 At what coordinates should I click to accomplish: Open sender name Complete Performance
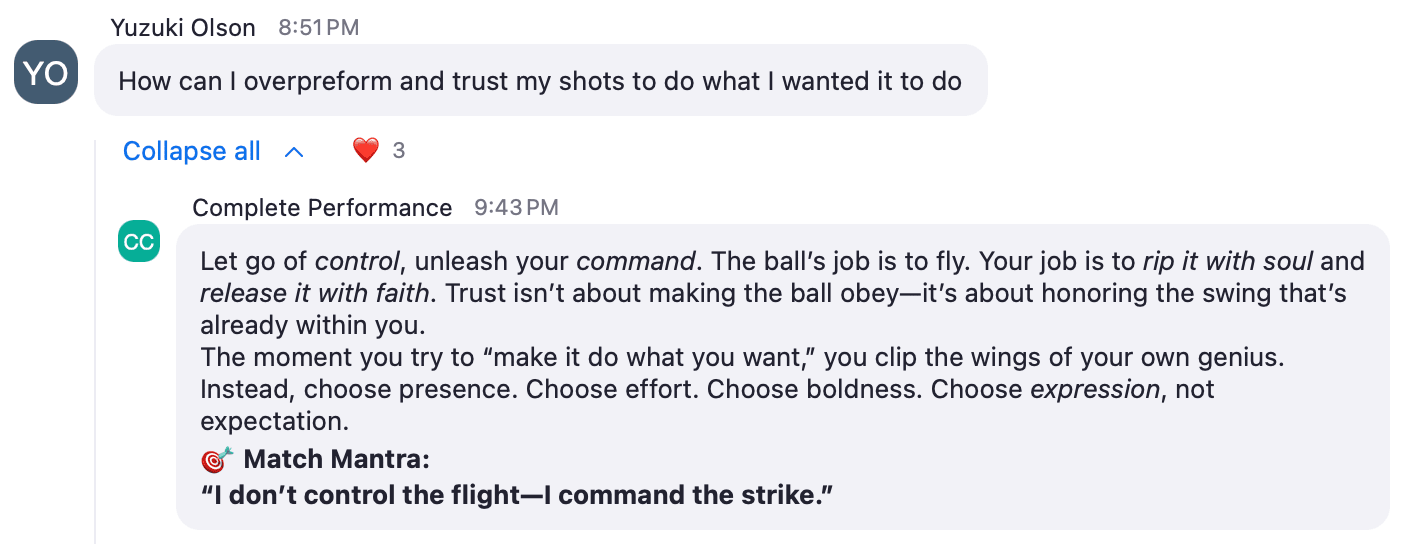[322, 208]
